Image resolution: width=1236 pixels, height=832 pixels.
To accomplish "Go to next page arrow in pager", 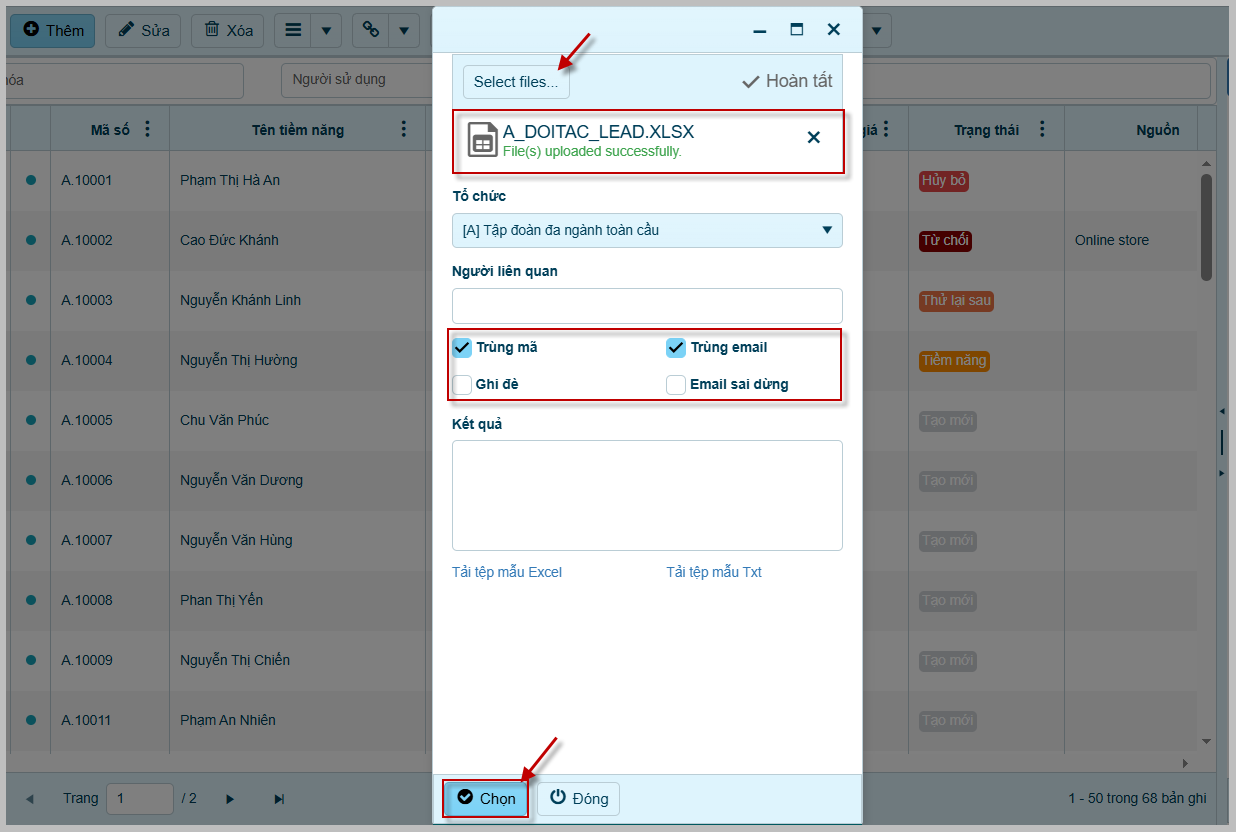I will (230, 799).
